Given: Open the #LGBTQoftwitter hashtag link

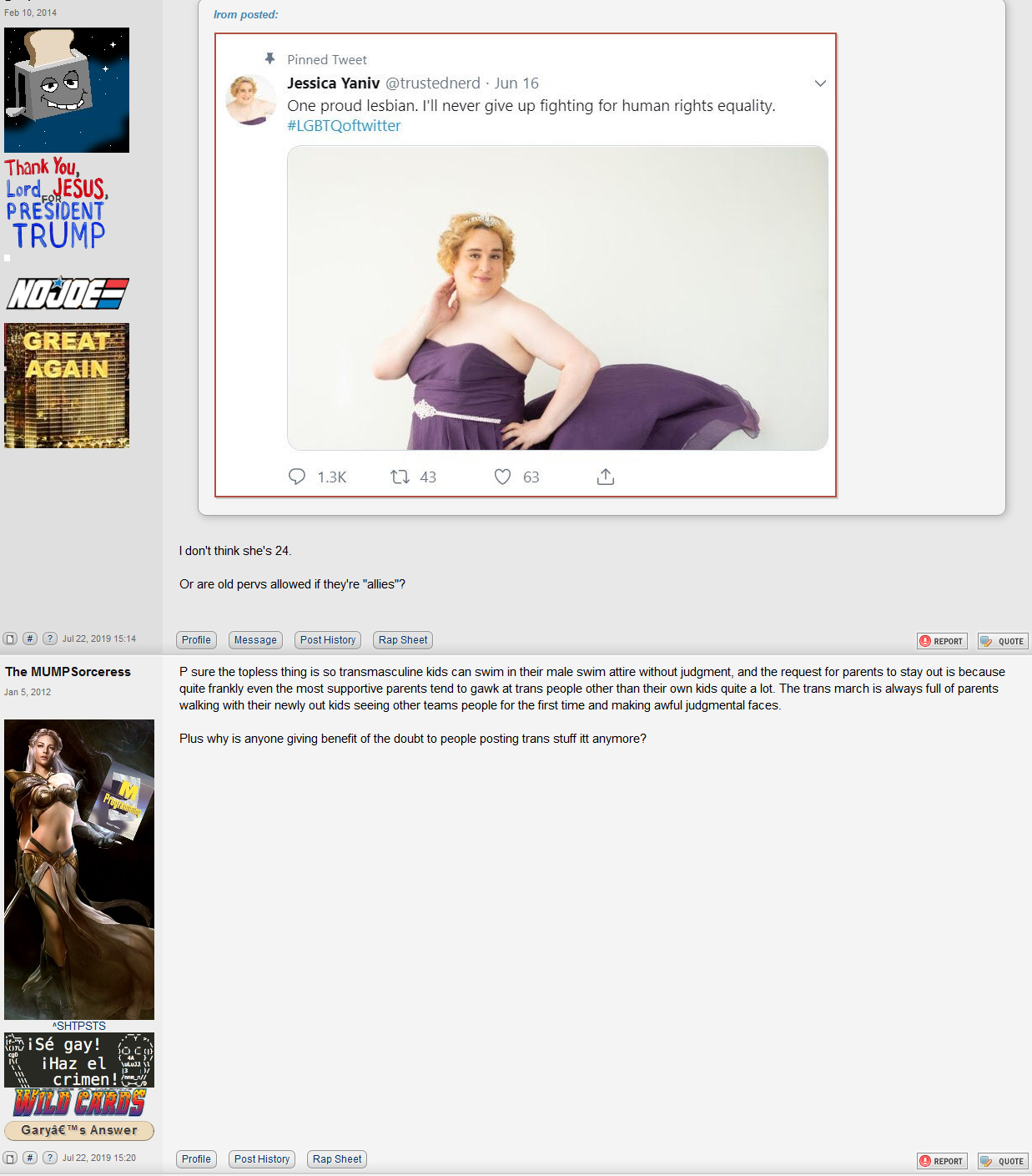Looking at the screenshot, I should (x=344, y=126).
